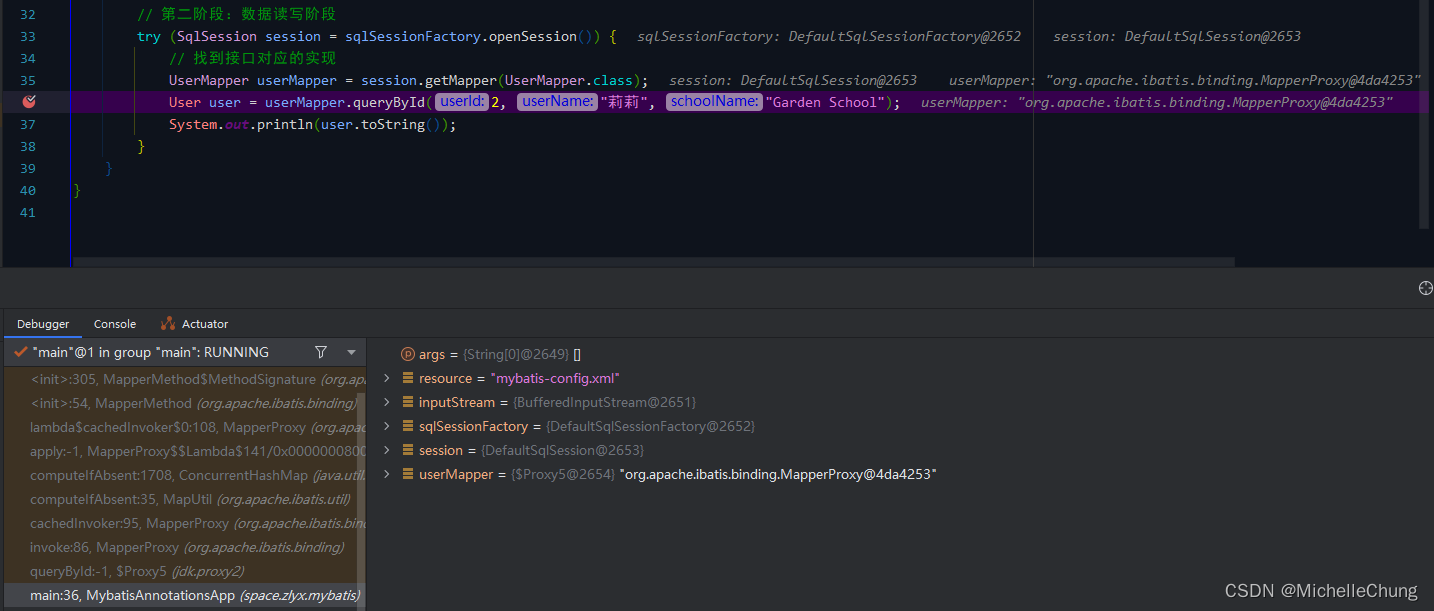This screenshot has width=1434, height=611.
Task: Select frame computeIfAbsent:1708, ConcurrentHashMap
Action: (180, 475)
